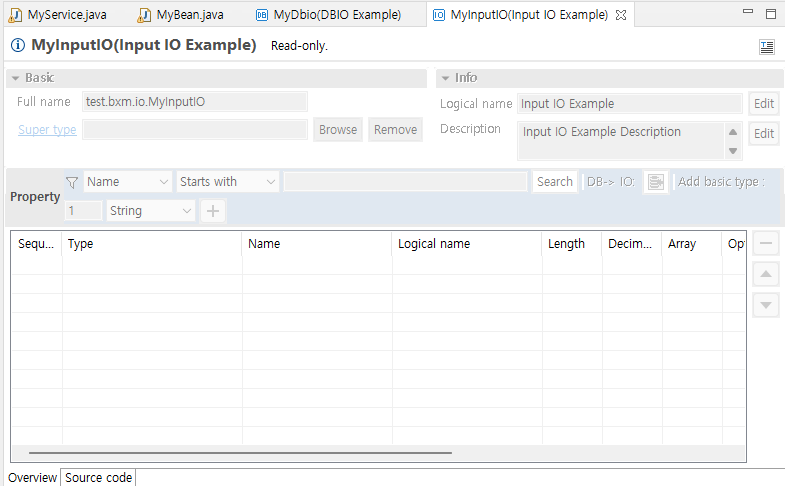Collapse the Info section
This screenshot has width=785, height=486.
[x=445, y=78]
